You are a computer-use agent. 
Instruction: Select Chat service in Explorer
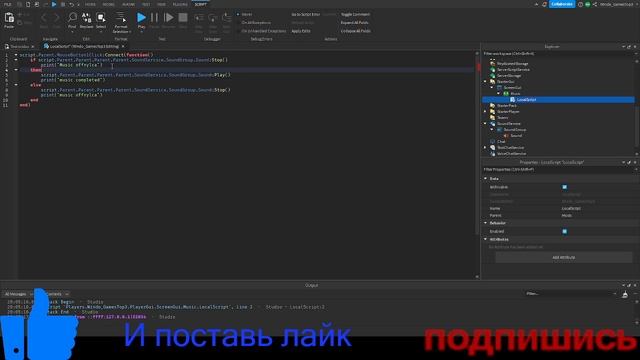(x=501, y=142)
